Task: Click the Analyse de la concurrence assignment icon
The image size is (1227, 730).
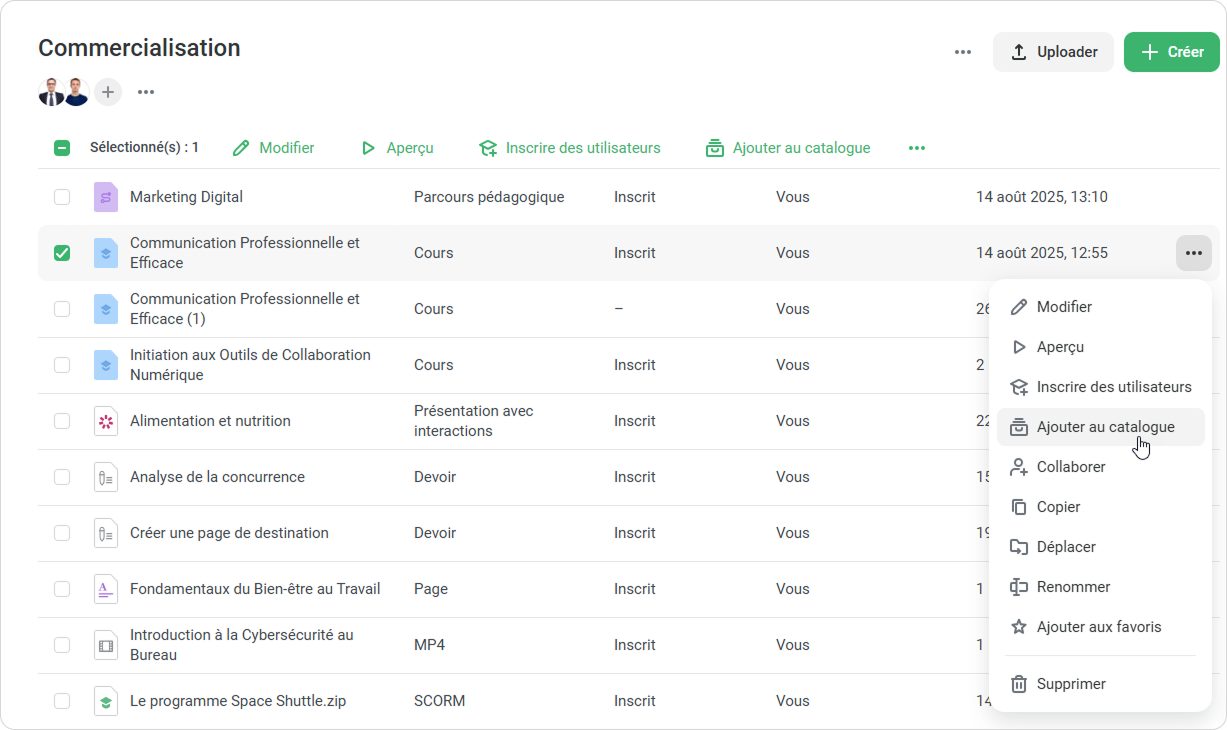Action: 106,477
